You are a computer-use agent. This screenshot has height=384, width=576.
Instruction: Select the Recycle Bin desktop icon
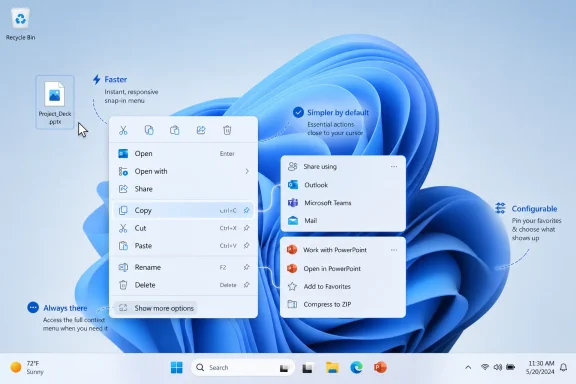[21, 24]
